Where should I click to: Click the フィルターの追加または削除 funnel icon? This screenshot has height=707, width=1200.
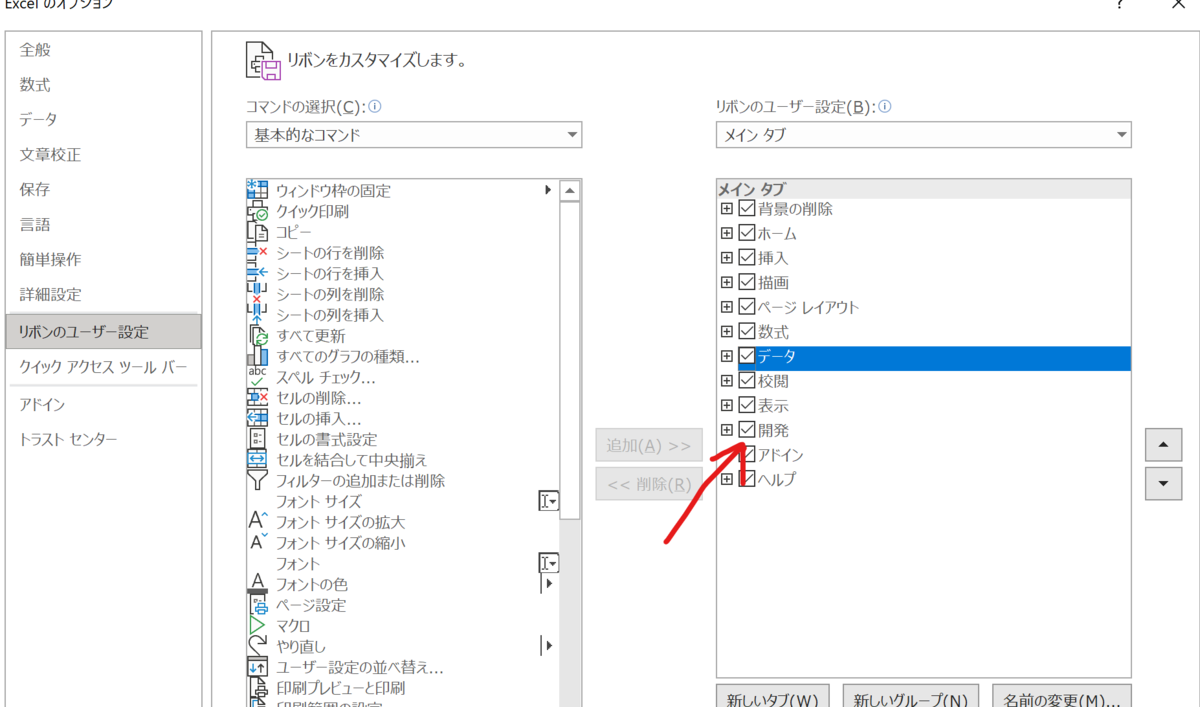[257, 481]
